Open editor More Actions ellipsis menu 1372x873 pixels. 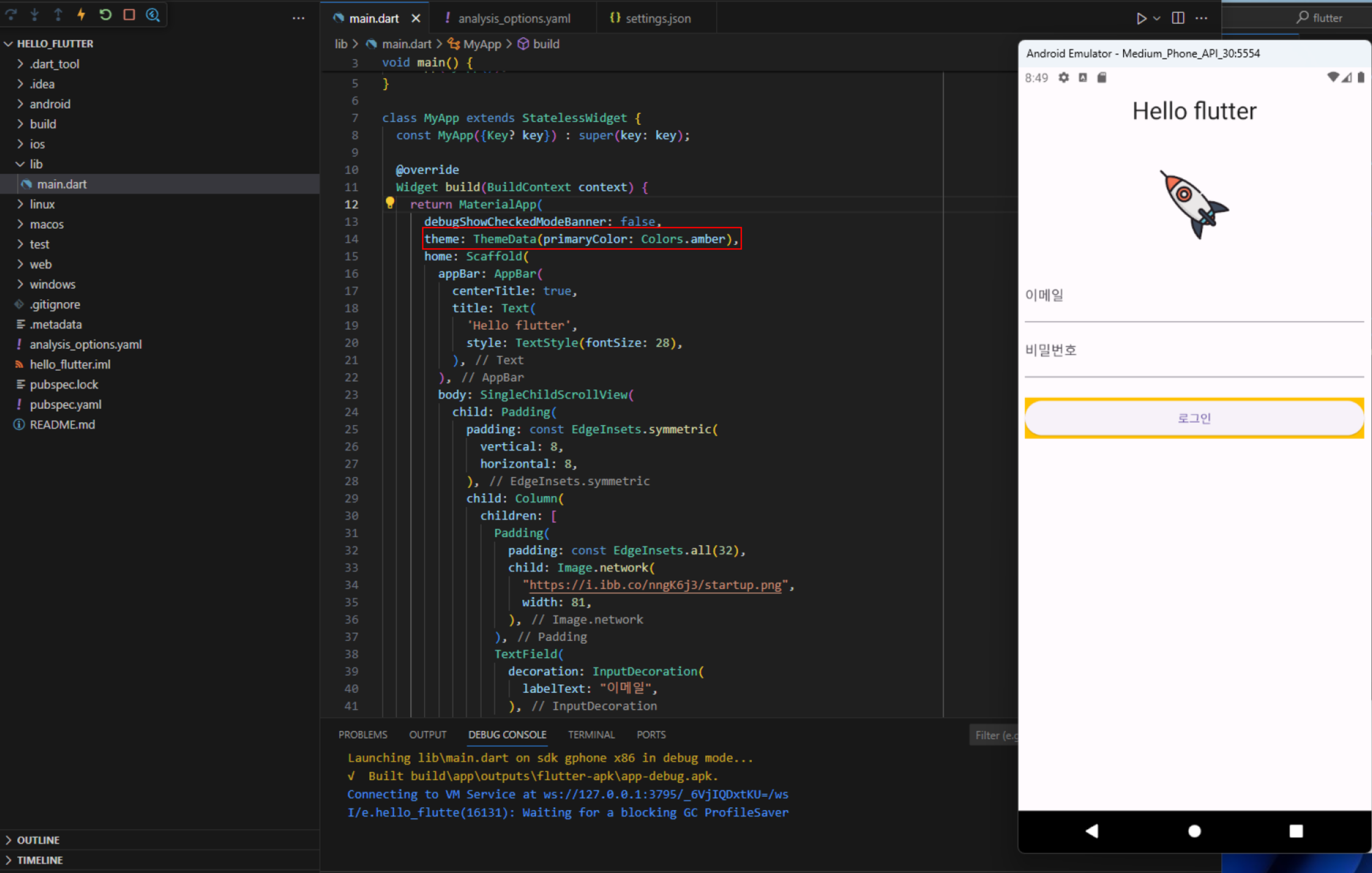coord(1202,18)
